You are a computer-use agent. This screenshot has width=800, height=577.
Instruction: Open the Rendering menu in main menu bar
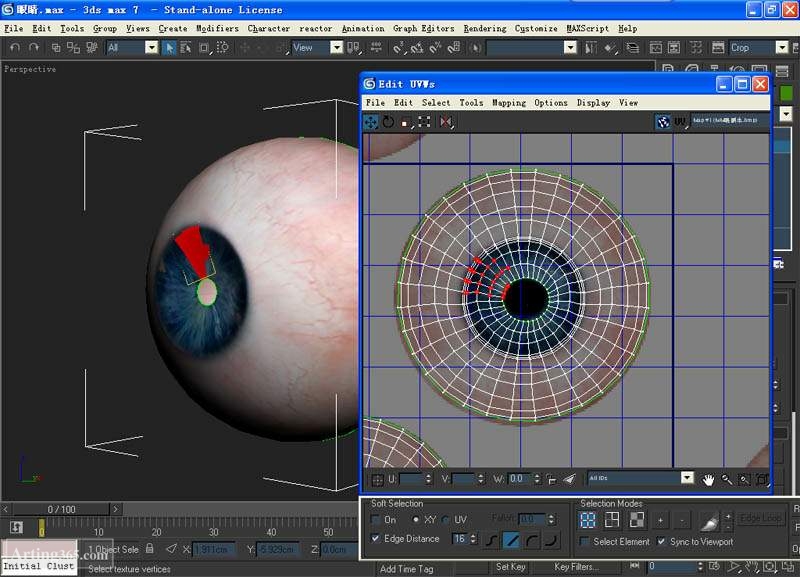coord(485,29)
